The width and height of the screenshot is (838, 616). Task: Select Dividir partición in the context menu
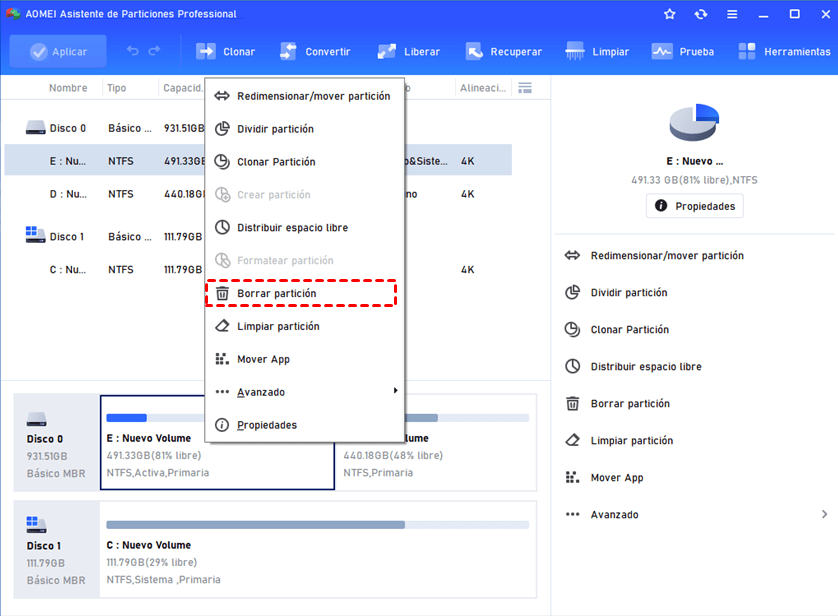tap(305, 129)
